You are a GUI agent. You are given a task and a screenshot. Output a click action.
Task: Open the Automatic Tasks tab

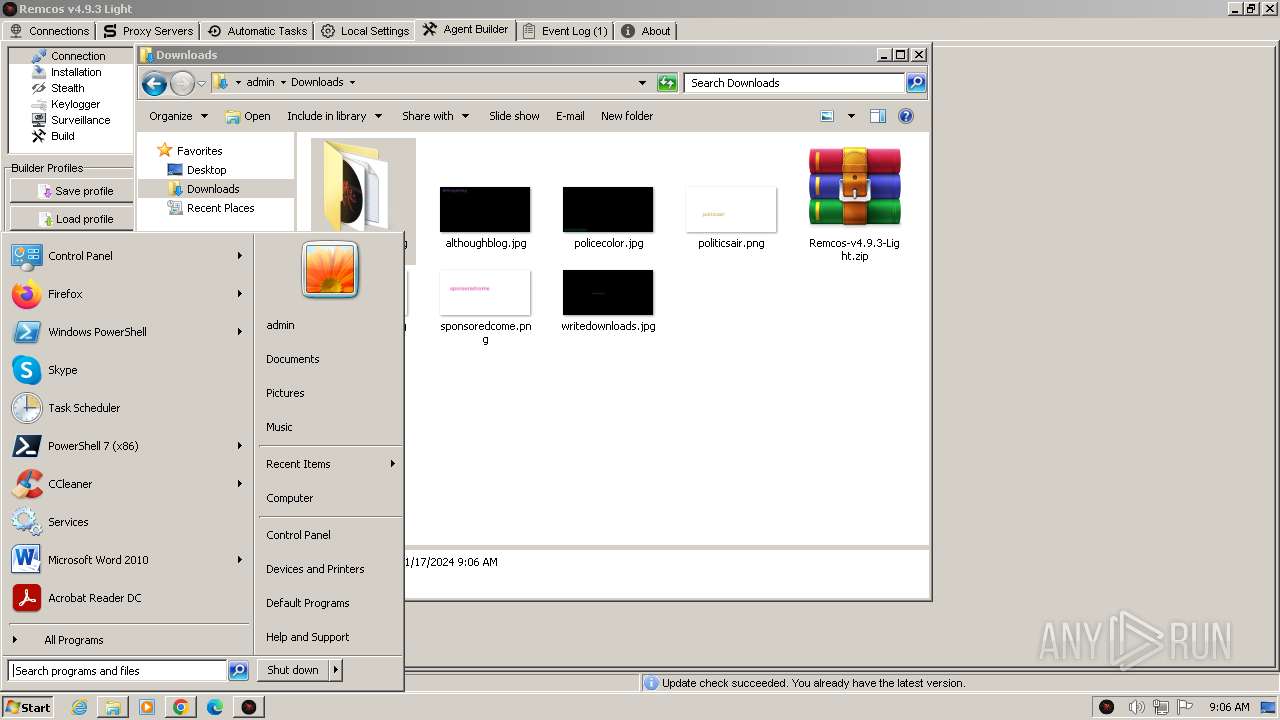pyautogui.click(x=257, y=31)
